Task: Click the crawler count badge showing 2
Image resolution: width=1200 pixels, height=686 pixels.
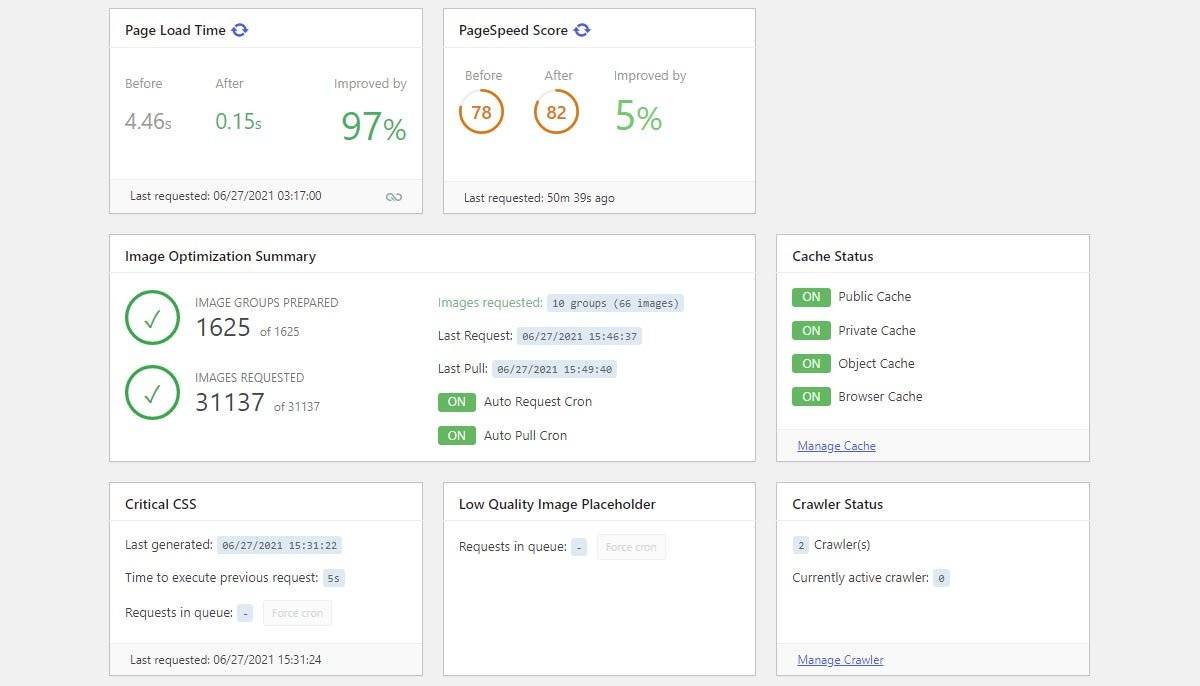Action: (x=800, y=545)
